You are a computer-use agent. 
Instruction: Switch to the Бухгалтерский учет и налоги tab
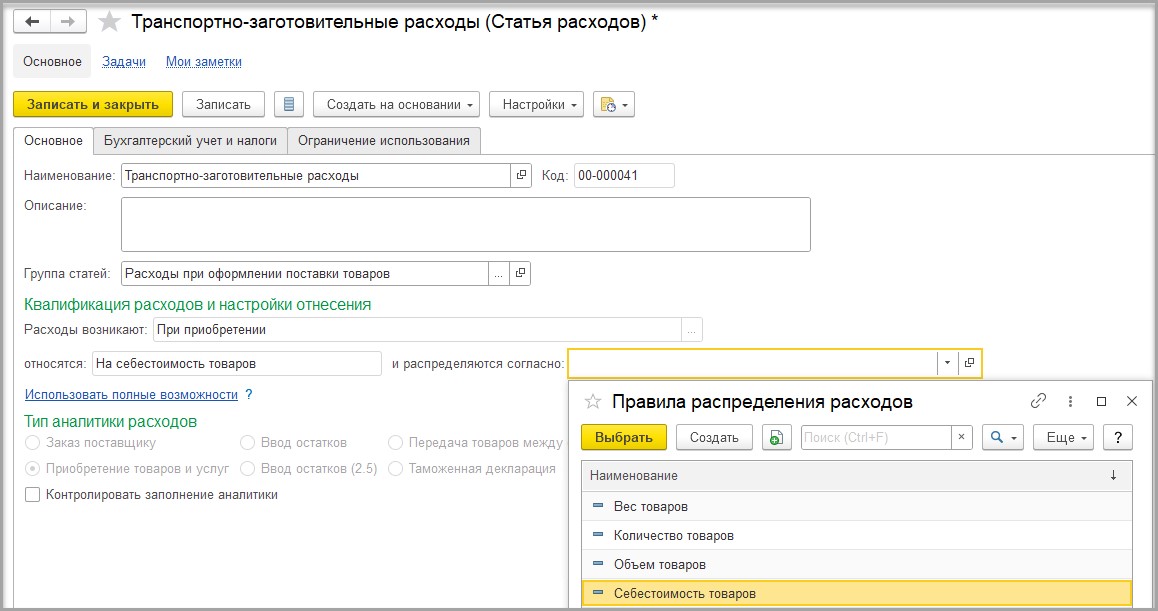tap(191, 140)
